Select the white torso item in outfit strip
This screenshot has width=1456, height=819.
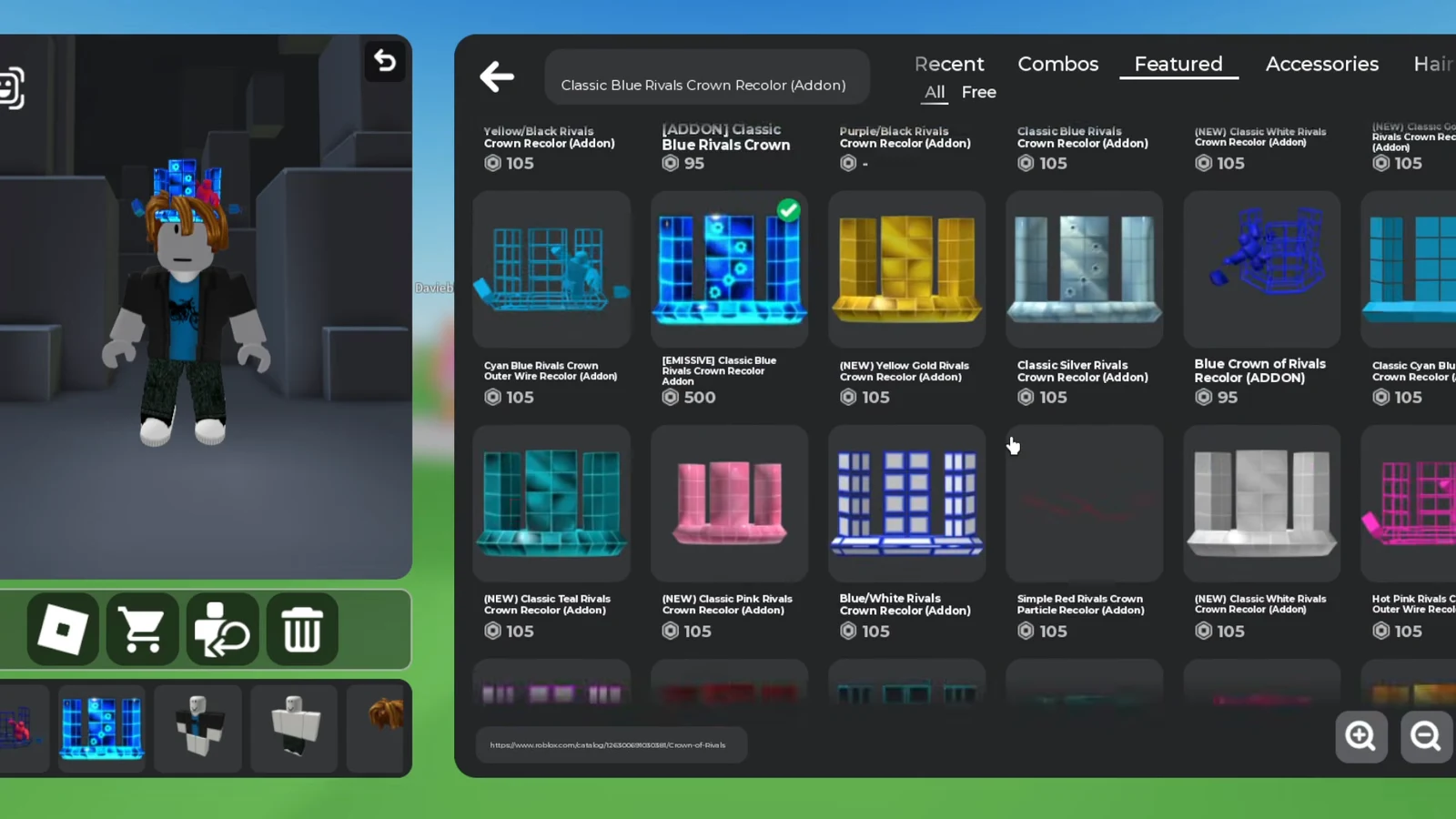294,728
